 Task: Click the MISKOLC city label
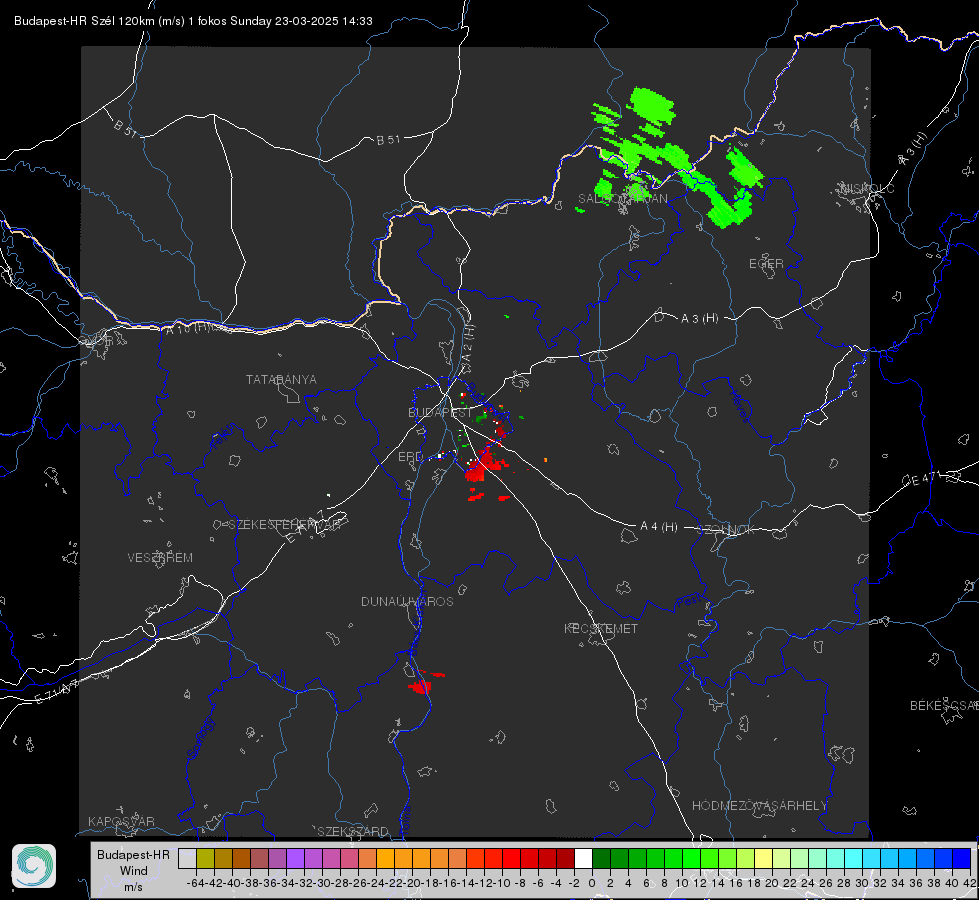pyautogui.click(x=867, y=189)
